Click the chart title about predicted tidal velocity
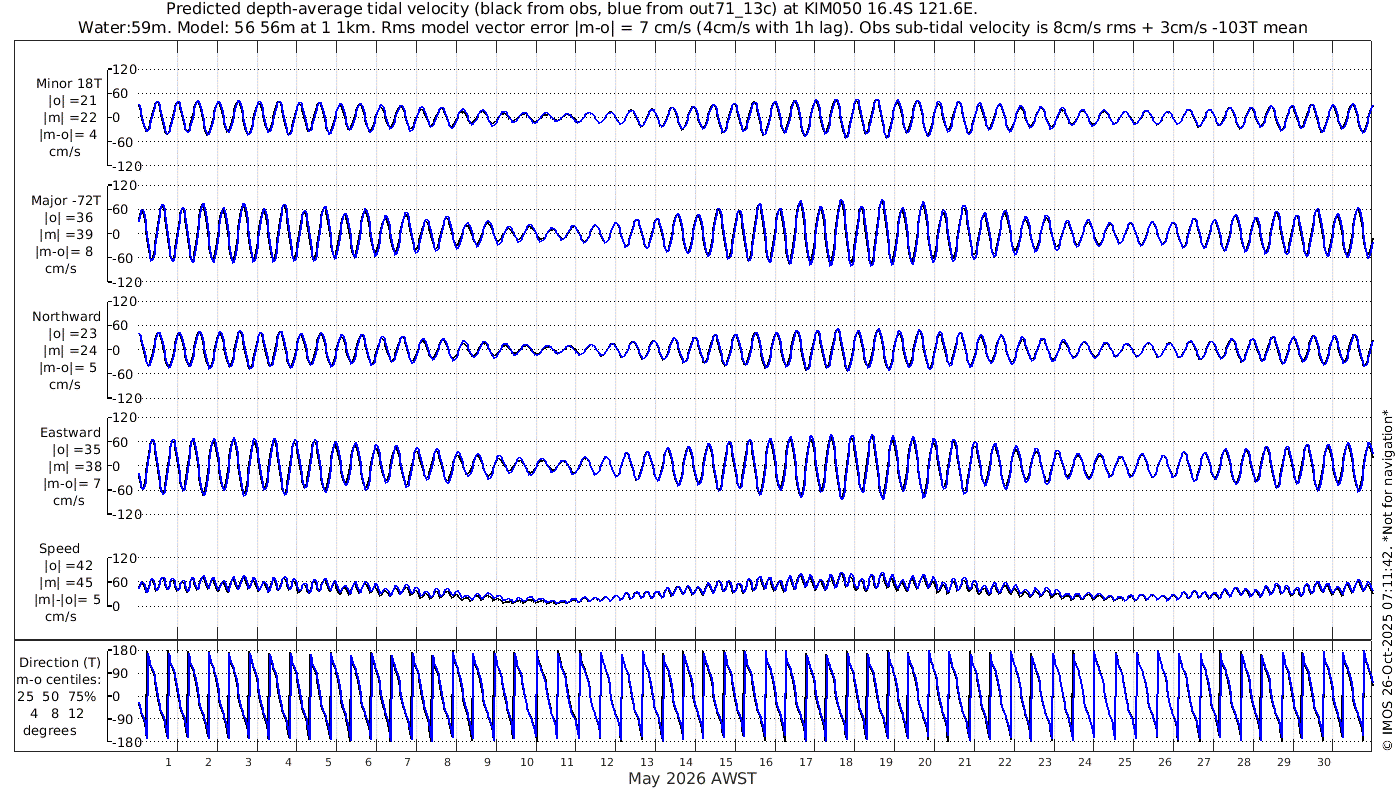The width and height of the screenshot is (1400, 800). (571, 9)
